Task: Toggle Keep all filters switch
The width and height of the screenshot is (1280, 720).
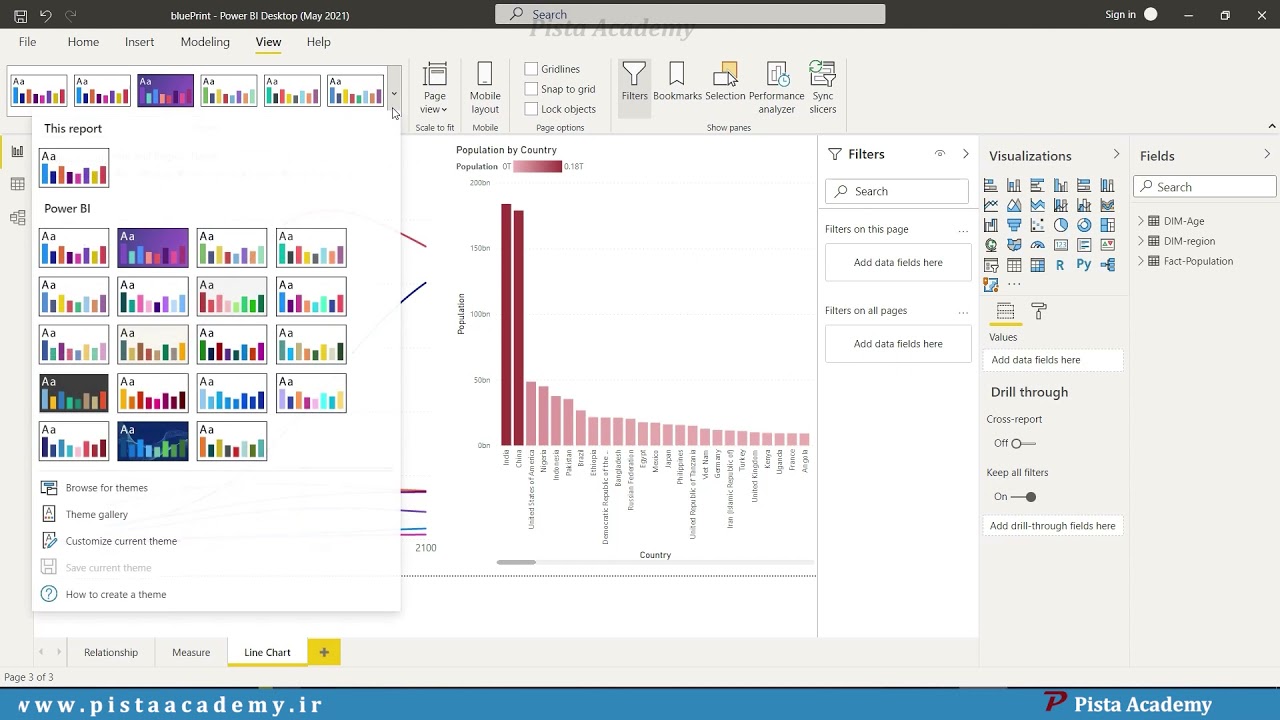Action: tap(1023, 497)
